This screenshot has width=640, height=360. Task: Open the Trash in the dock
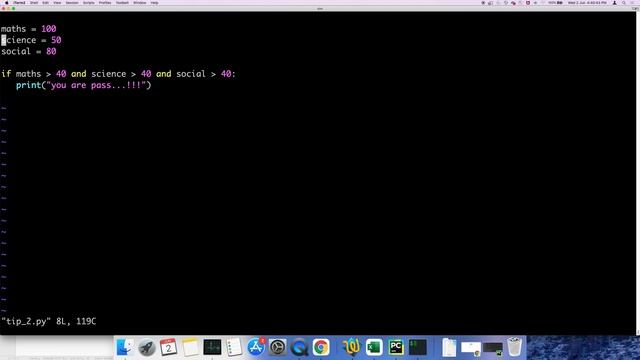515,347
